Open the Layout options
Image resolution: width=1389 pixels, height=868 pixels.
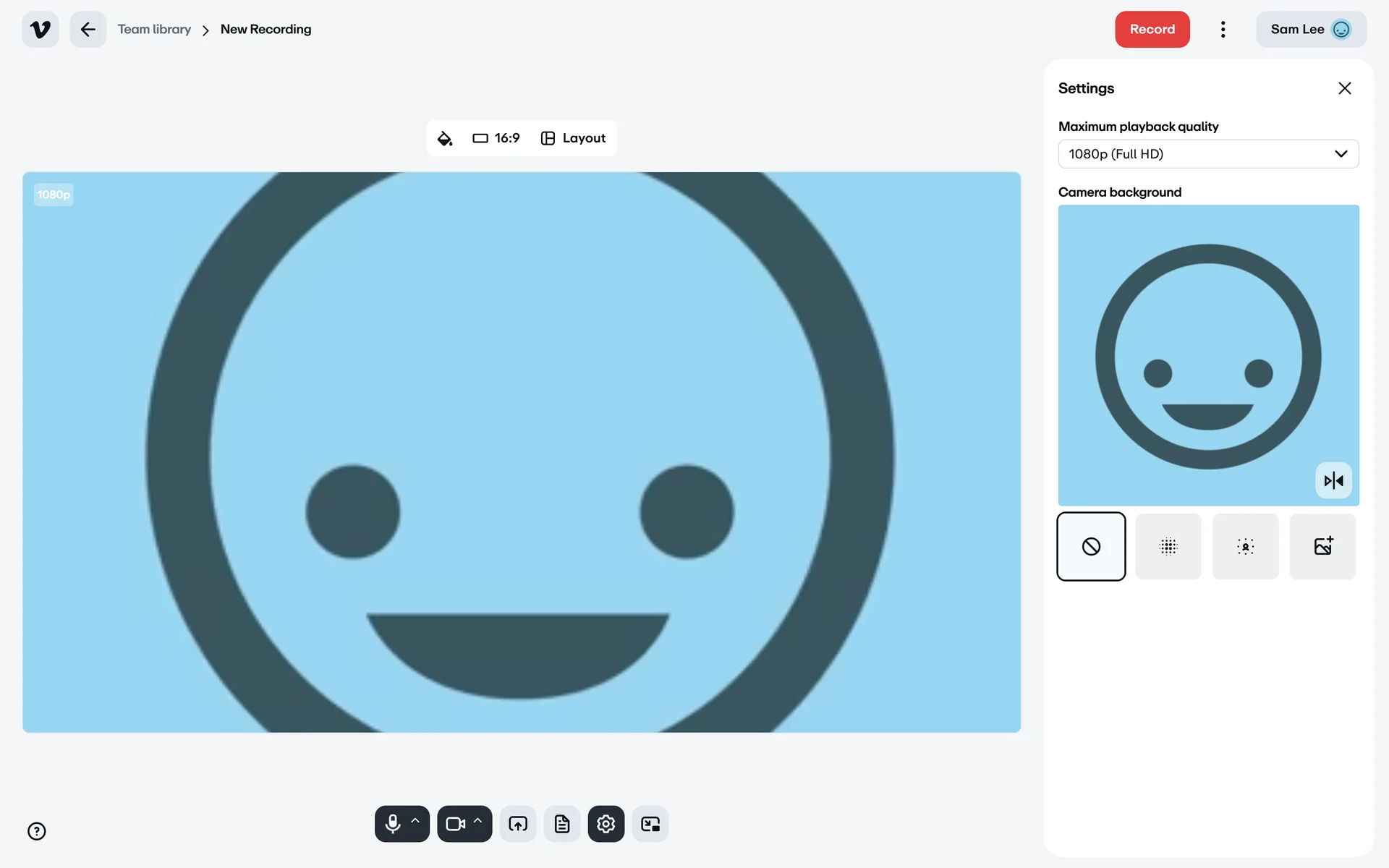pyautogui.click(x=573, y=138)
